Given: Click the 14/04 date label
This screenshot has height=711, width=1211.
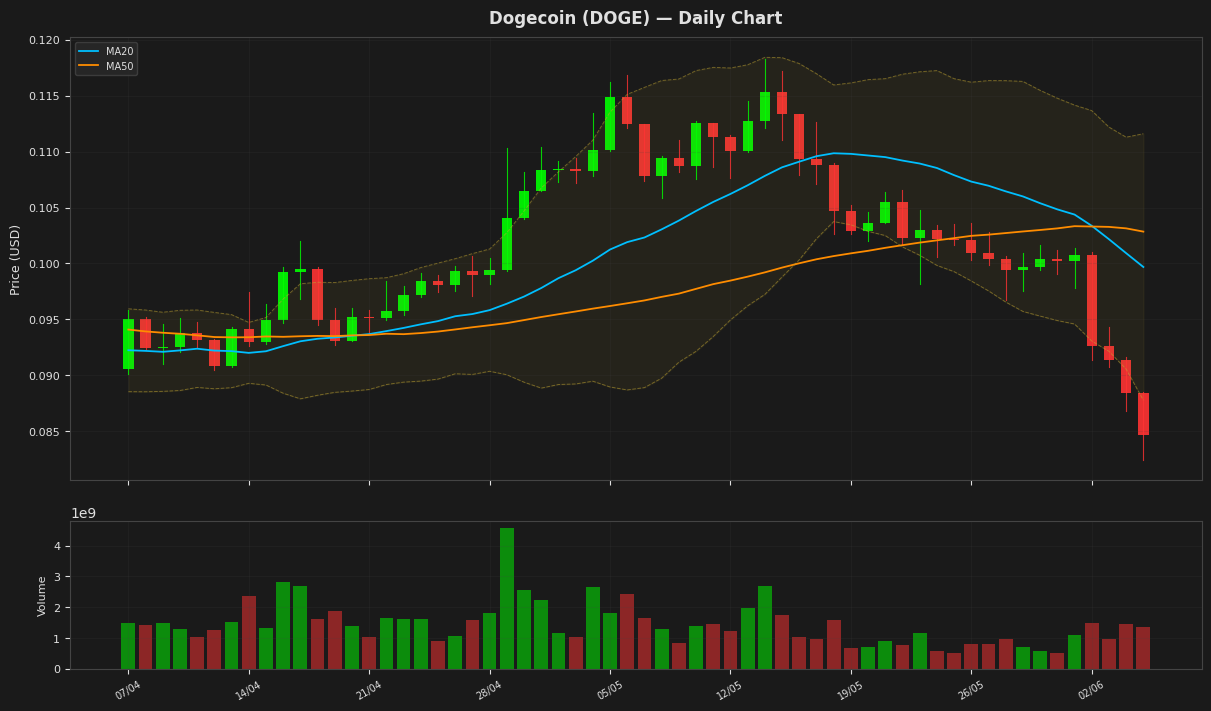Looking at the screenshot, I should [x=248, y=689].
